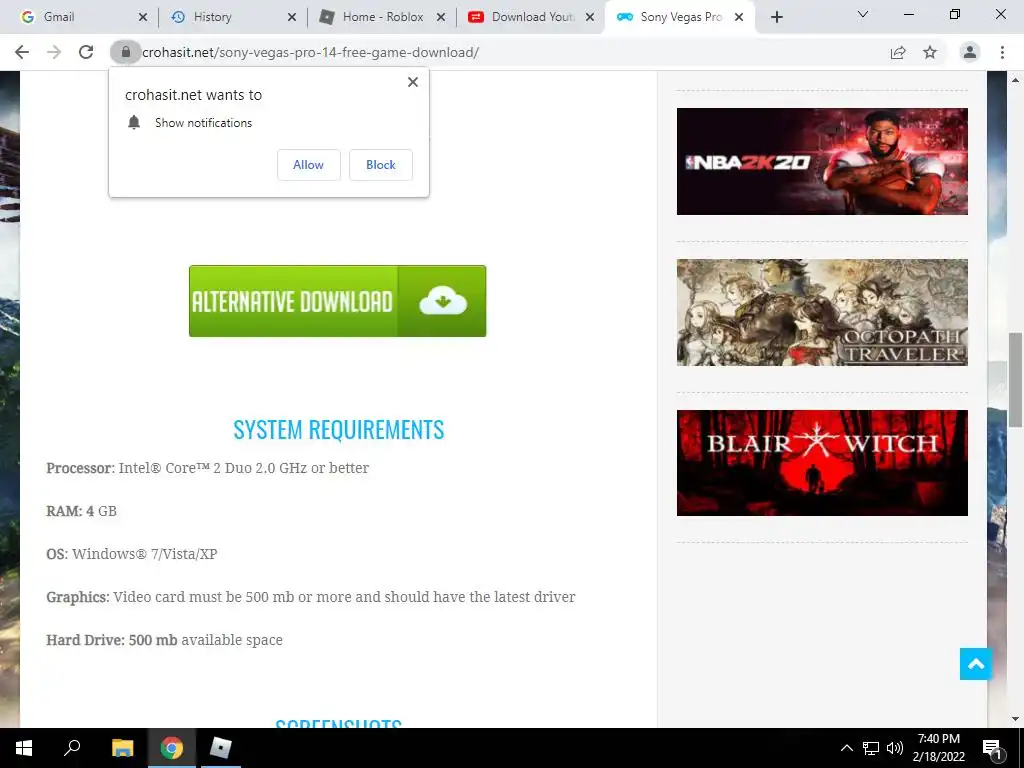Allow notifications from crohasit.net
Viewport: 1024px width, 768px height.
(x=308, y=165)
